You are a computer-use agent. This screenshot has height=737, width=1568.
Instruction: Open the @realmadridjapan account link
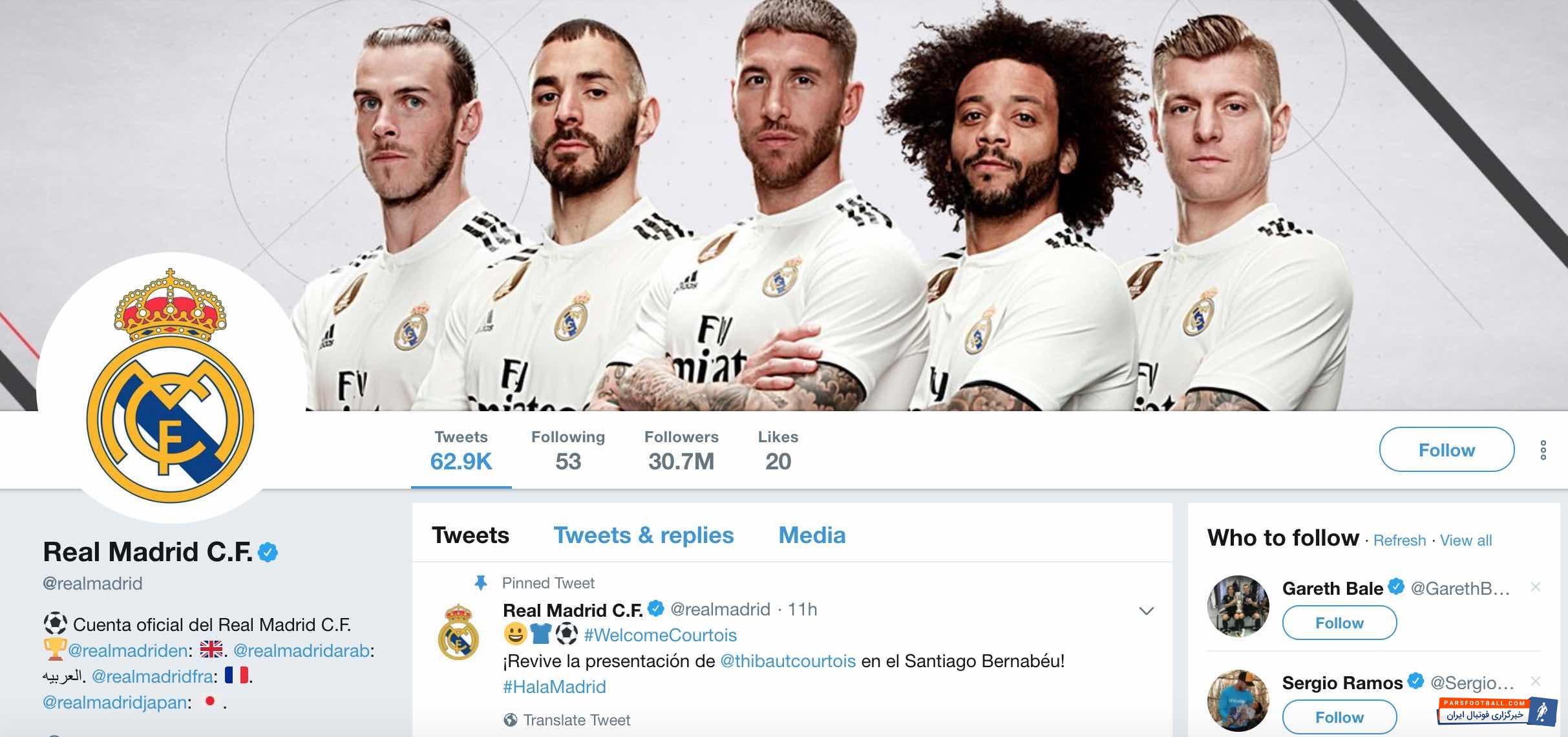(115, 703)
